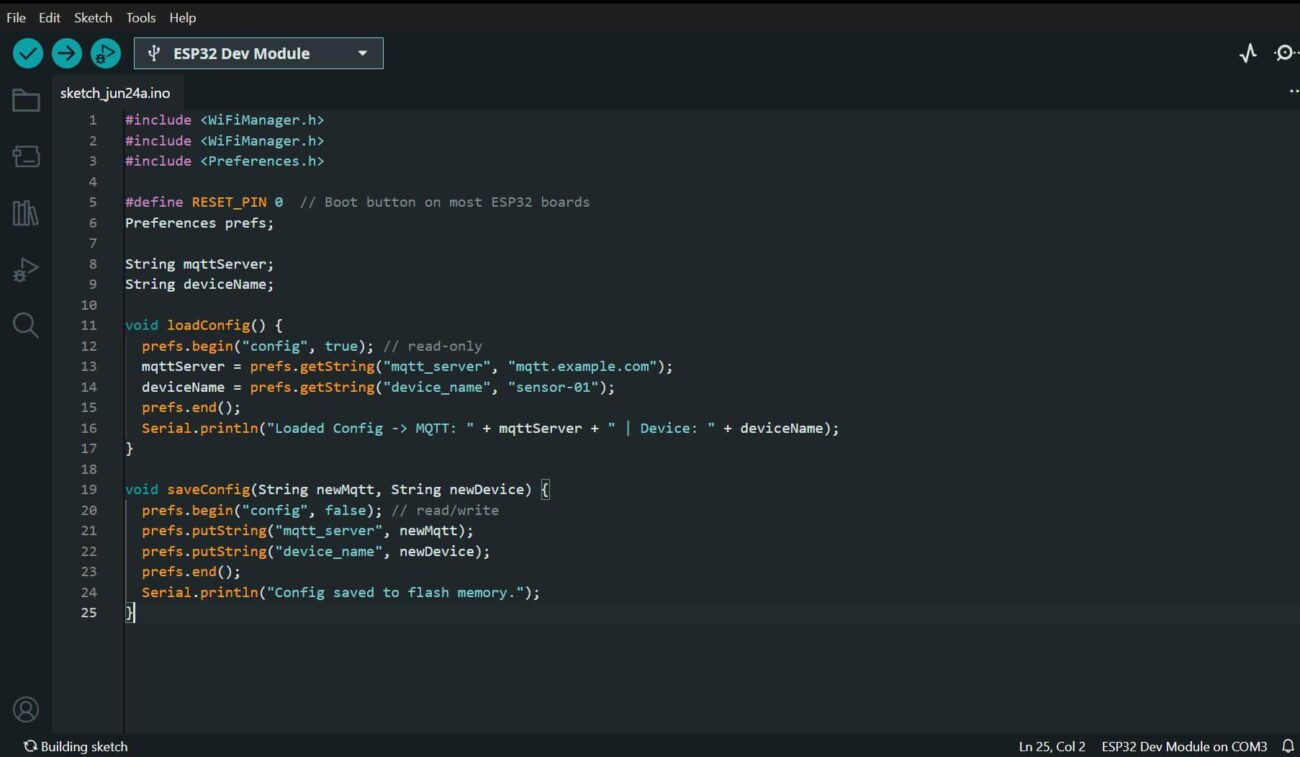Open the Tools menu
The width and height of the screenshot is (1300, 757).
[x=141, y=17]
